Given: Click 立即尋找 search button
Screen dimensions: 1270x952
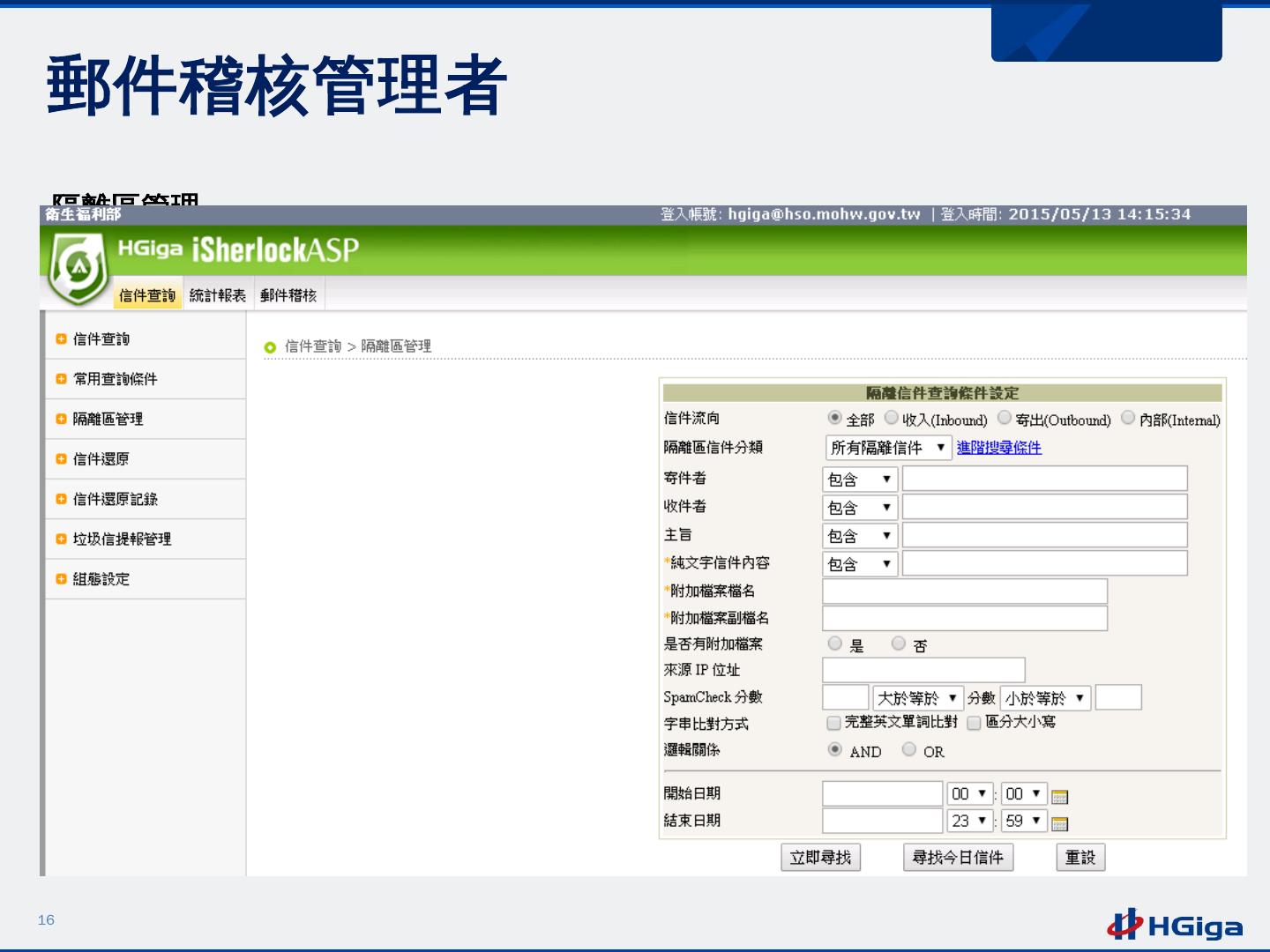Looking at the screenshot, I should (821, 858).
